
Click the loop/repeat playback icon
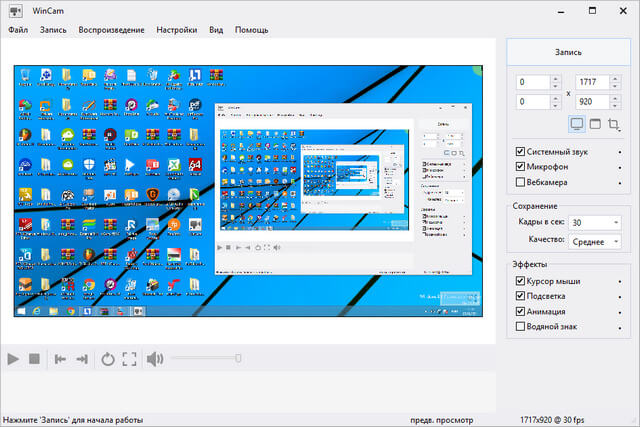[107, 358]
